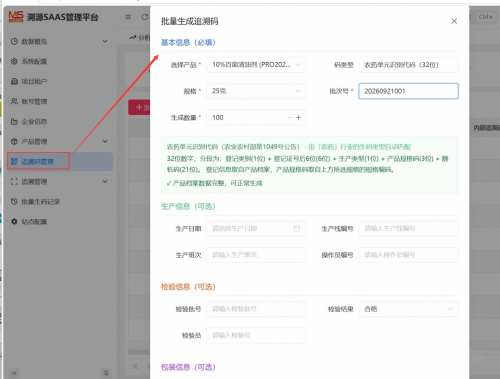Click the 数据概览 dashboard icon in the sidebar

14,41
